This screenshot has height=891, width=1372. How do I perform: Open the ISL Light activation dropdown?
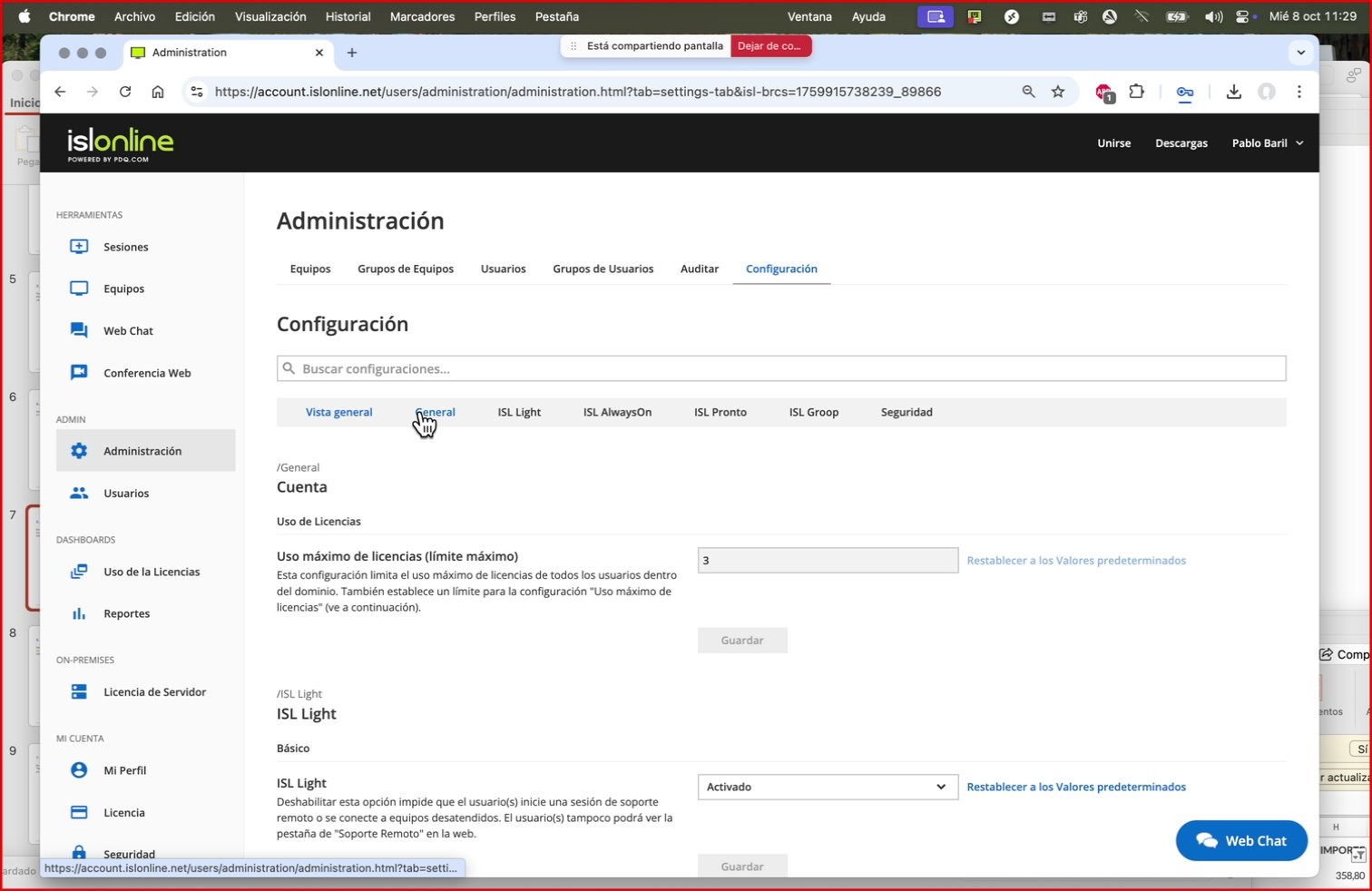pyautogui.click(x=826, y=787)
